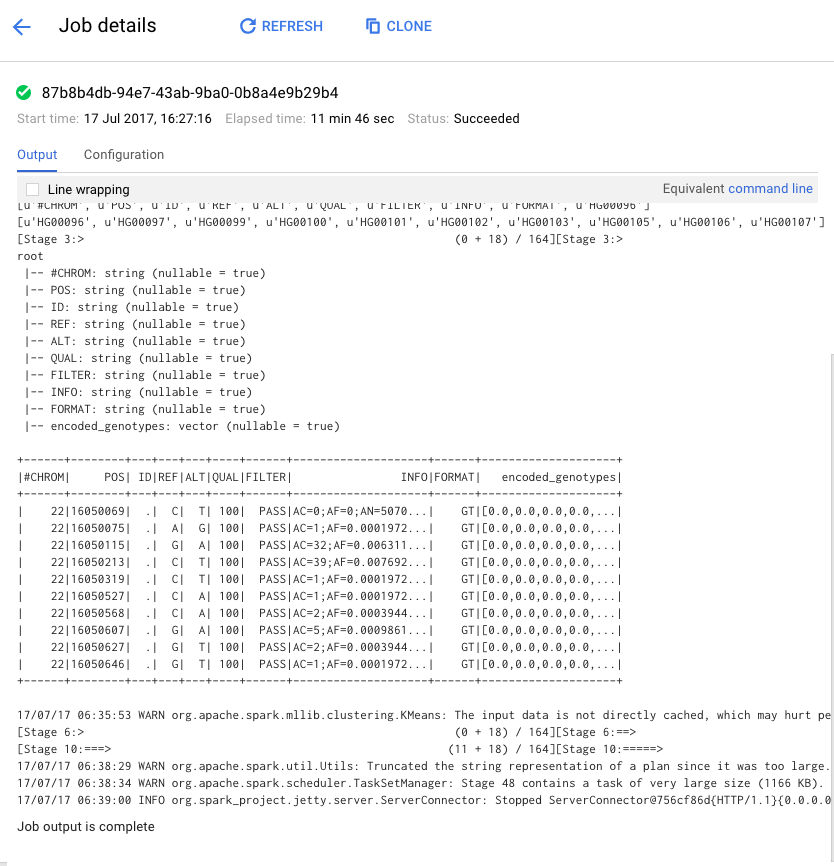Open the equivalent command line link
834x866 pixels.
point(770,189)
